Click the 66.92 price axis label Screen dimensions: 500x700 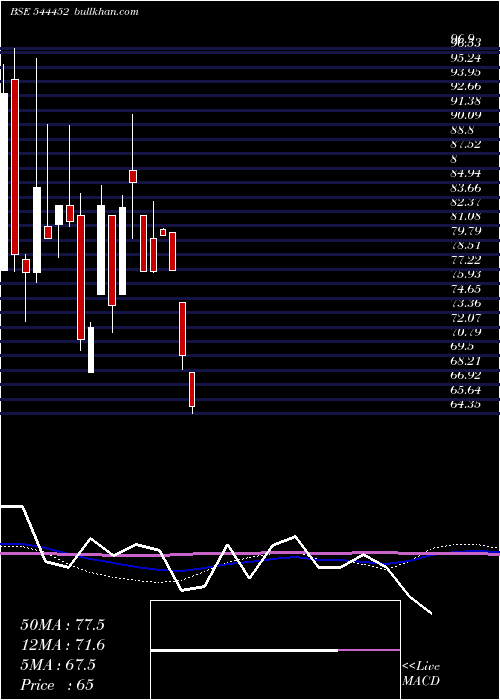tap(466, 375)
